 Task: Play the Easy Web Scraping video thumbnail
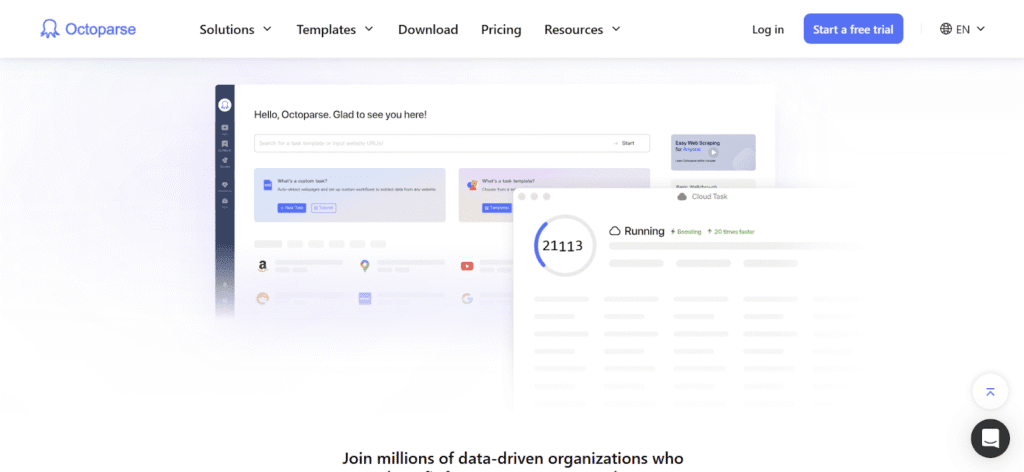pyautogui.click(x=713, y=152)
